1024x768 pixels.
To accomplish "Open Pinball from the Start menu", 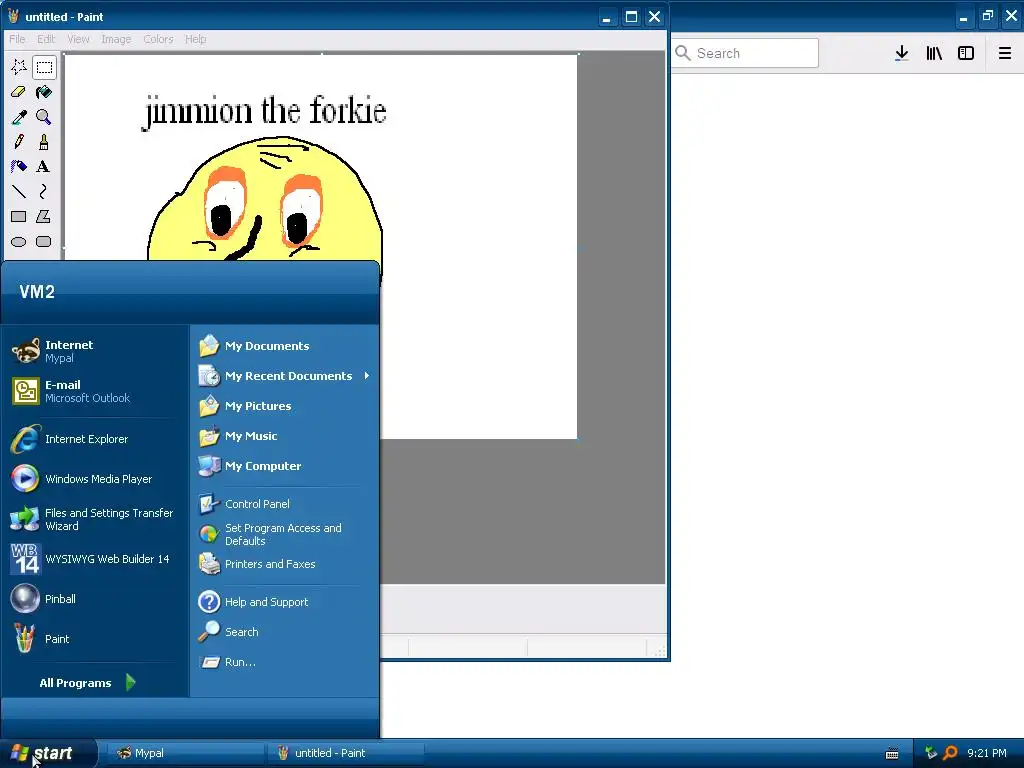I will [x=95, y=599].
